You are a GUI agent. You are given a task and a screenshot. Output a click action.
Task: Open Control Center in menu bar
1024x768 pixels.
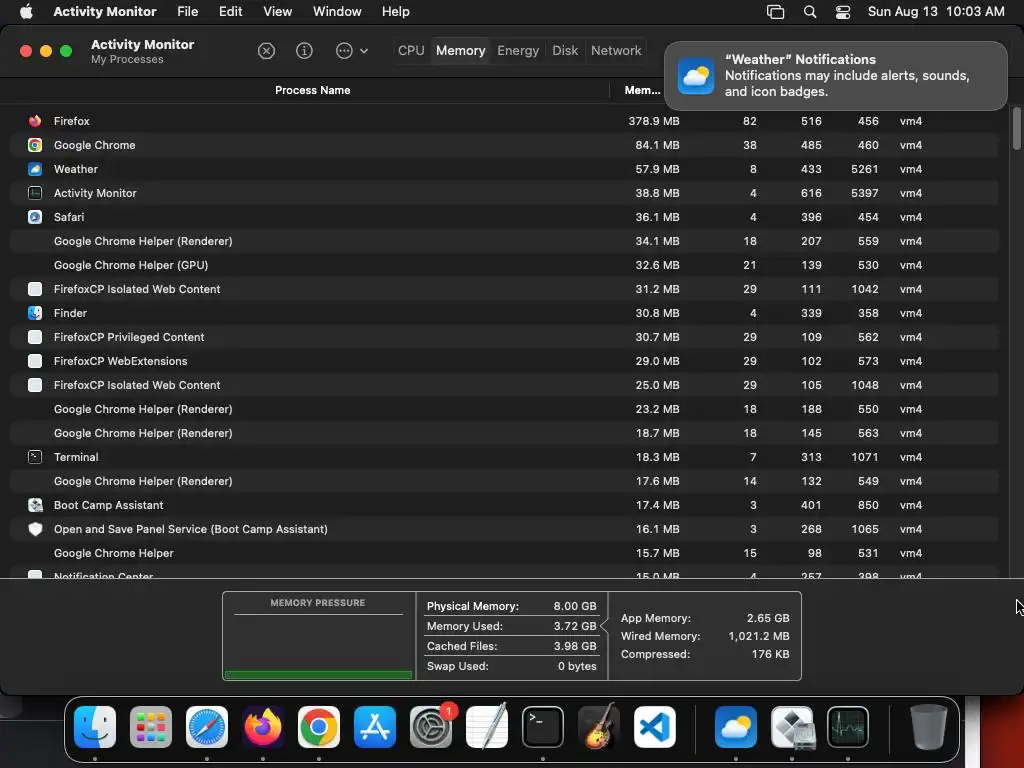point(843,12)
